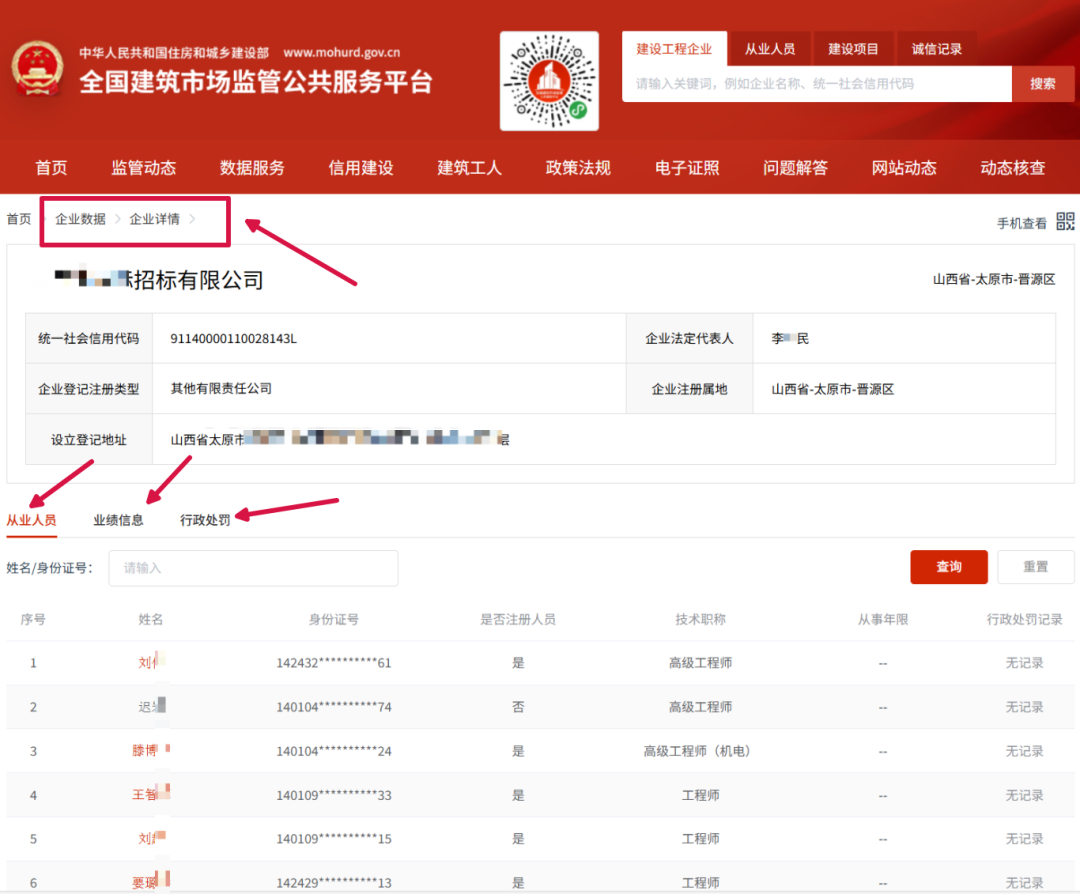Viewport: 1080px width, 894px height.
Task: Click the national emblem logo
Action: pyautogui.click(x=37, y=69)
